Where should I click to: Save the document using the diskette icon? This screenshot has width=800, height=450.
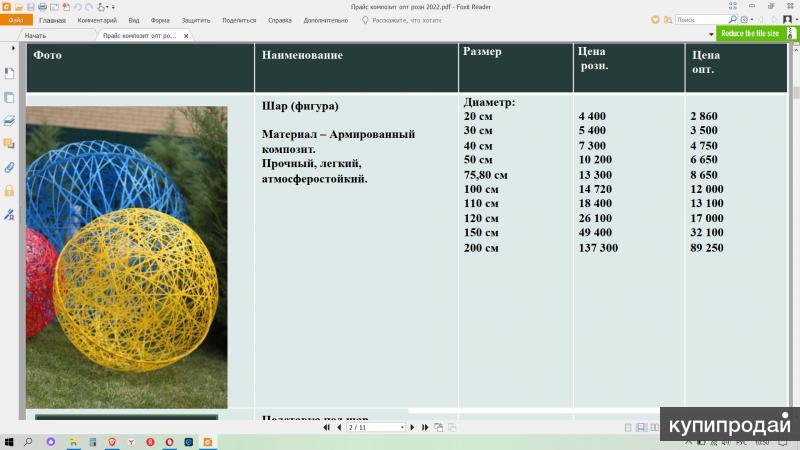[31, 7]
